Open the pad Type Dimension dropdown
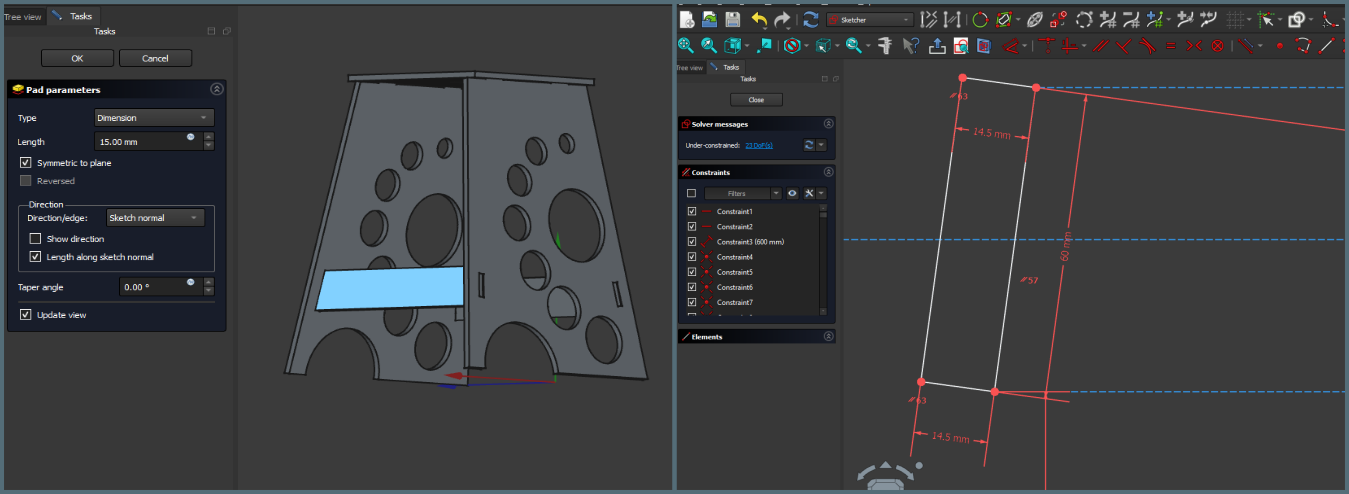The height and width of the screenshot is (494, 1349). (154, 118)
